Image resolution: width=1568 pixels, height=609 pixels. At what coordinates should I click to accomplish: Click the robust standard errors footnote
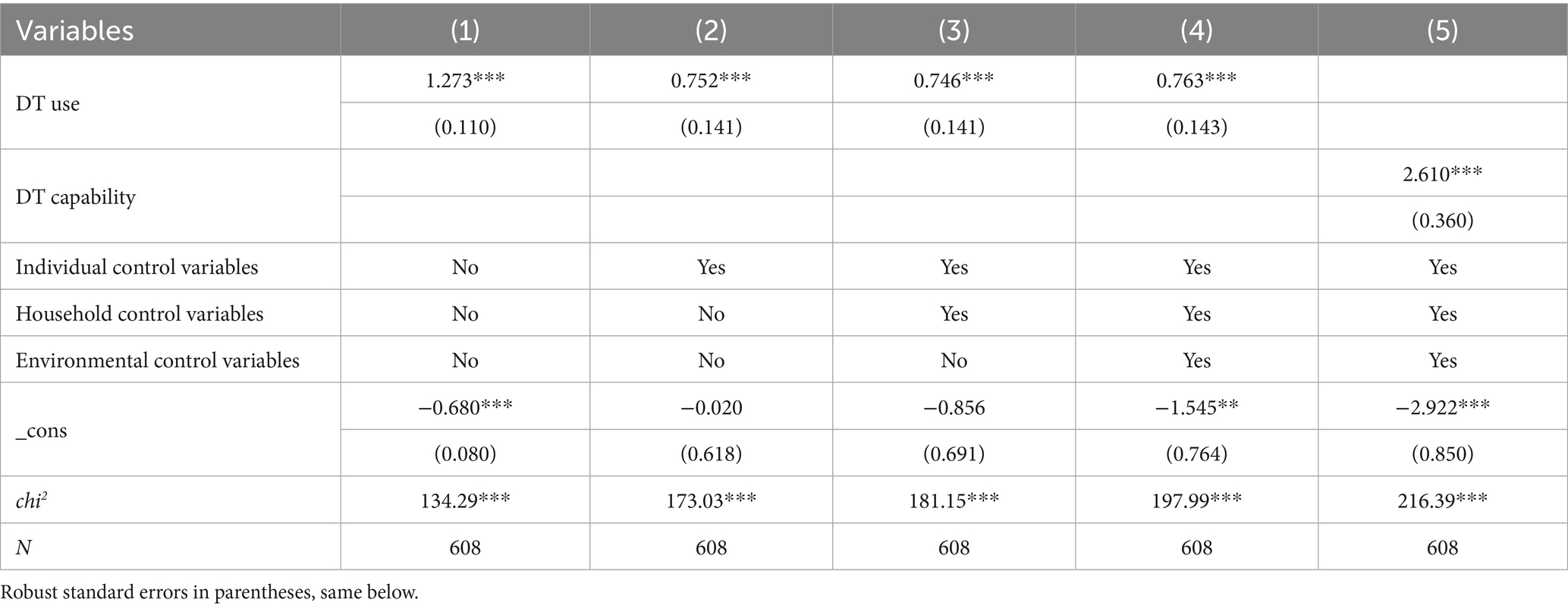click(209, 592)
